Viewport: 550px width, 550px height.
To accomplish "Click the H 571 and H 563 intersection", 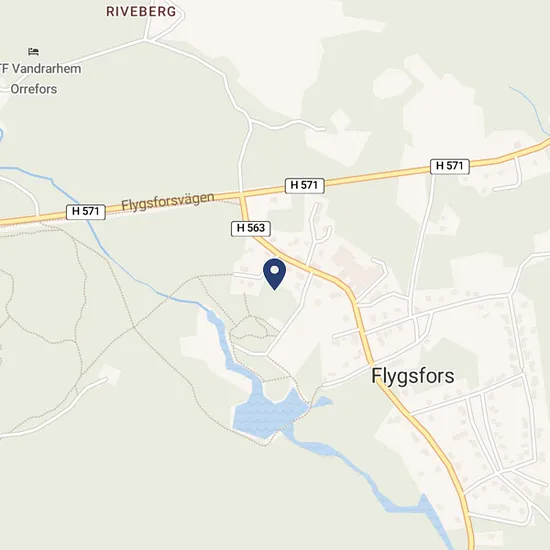I will 242,194.
